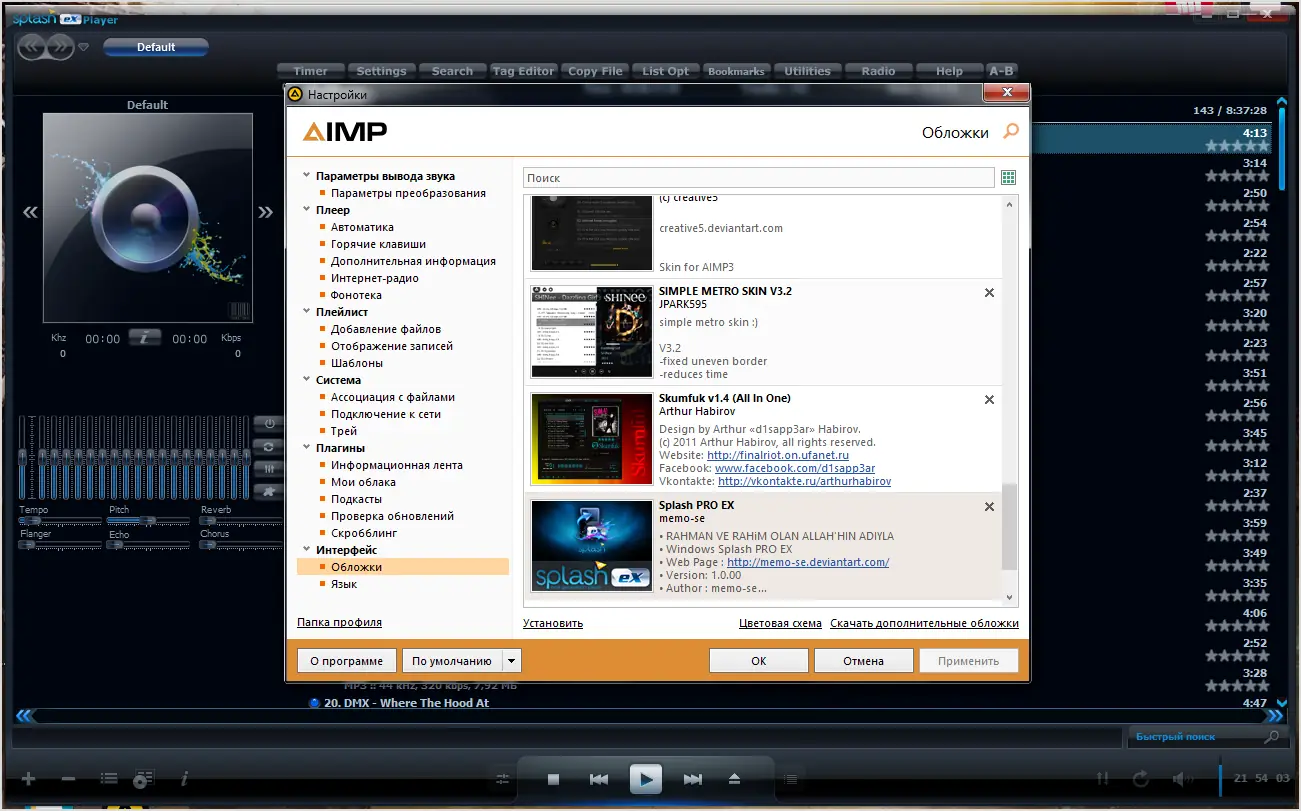1301x811 pixels.
Task: Select the Radio tab
Action: pos(878,71)
